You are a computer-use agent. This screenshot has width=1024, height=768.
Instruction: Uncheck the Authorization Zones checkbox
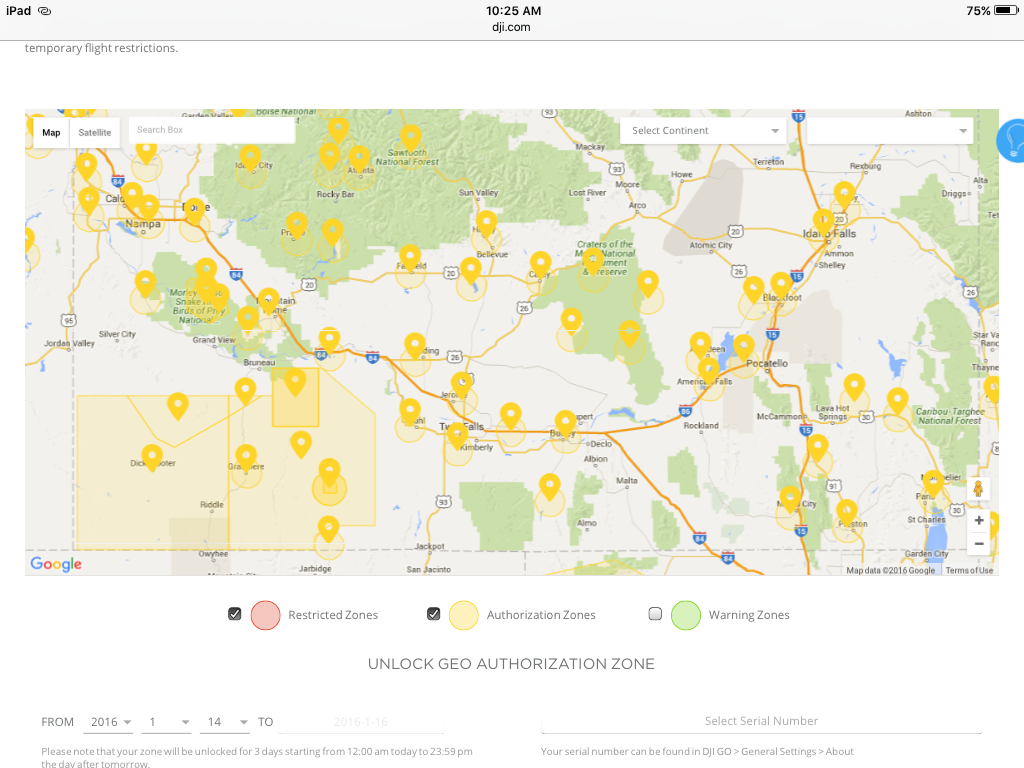click(434, 614)
